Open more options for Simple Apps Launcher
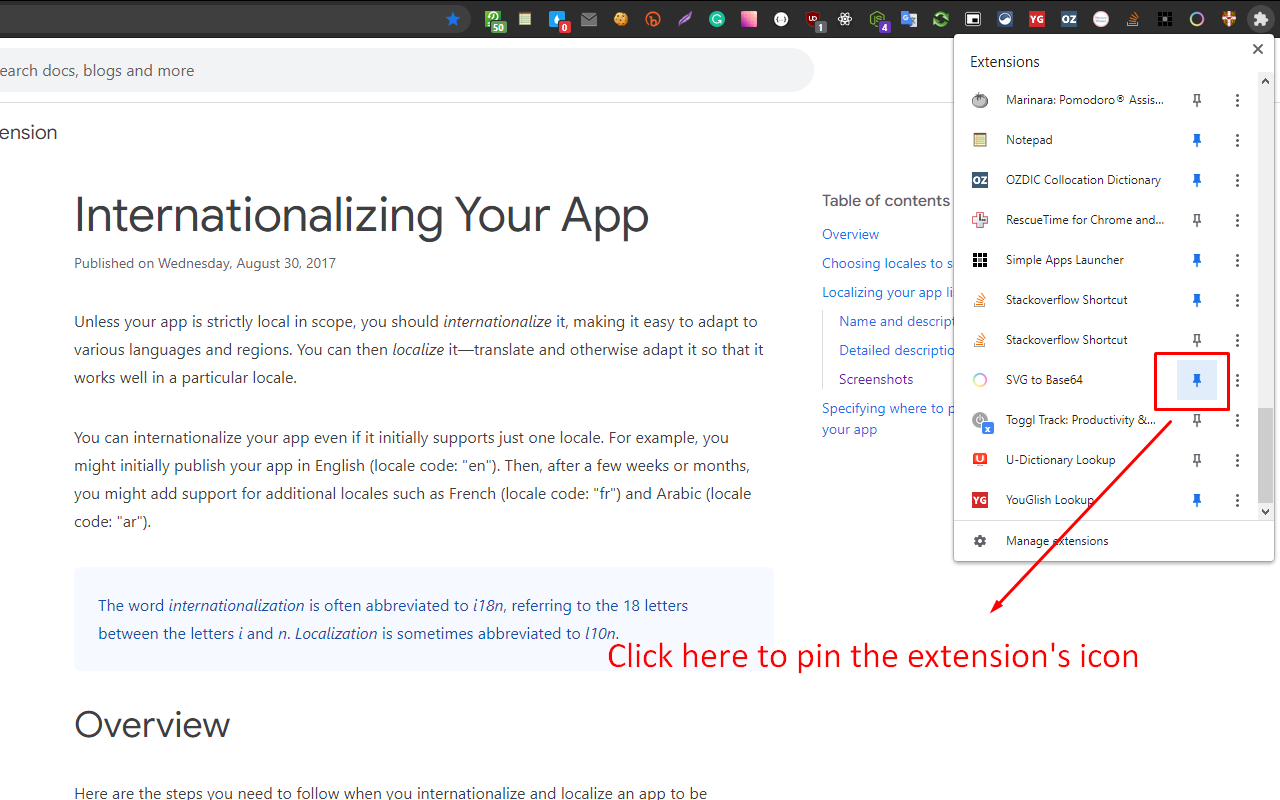Image resolution: width=1280 pixels, height=800 pixels. pos(1237,260)
